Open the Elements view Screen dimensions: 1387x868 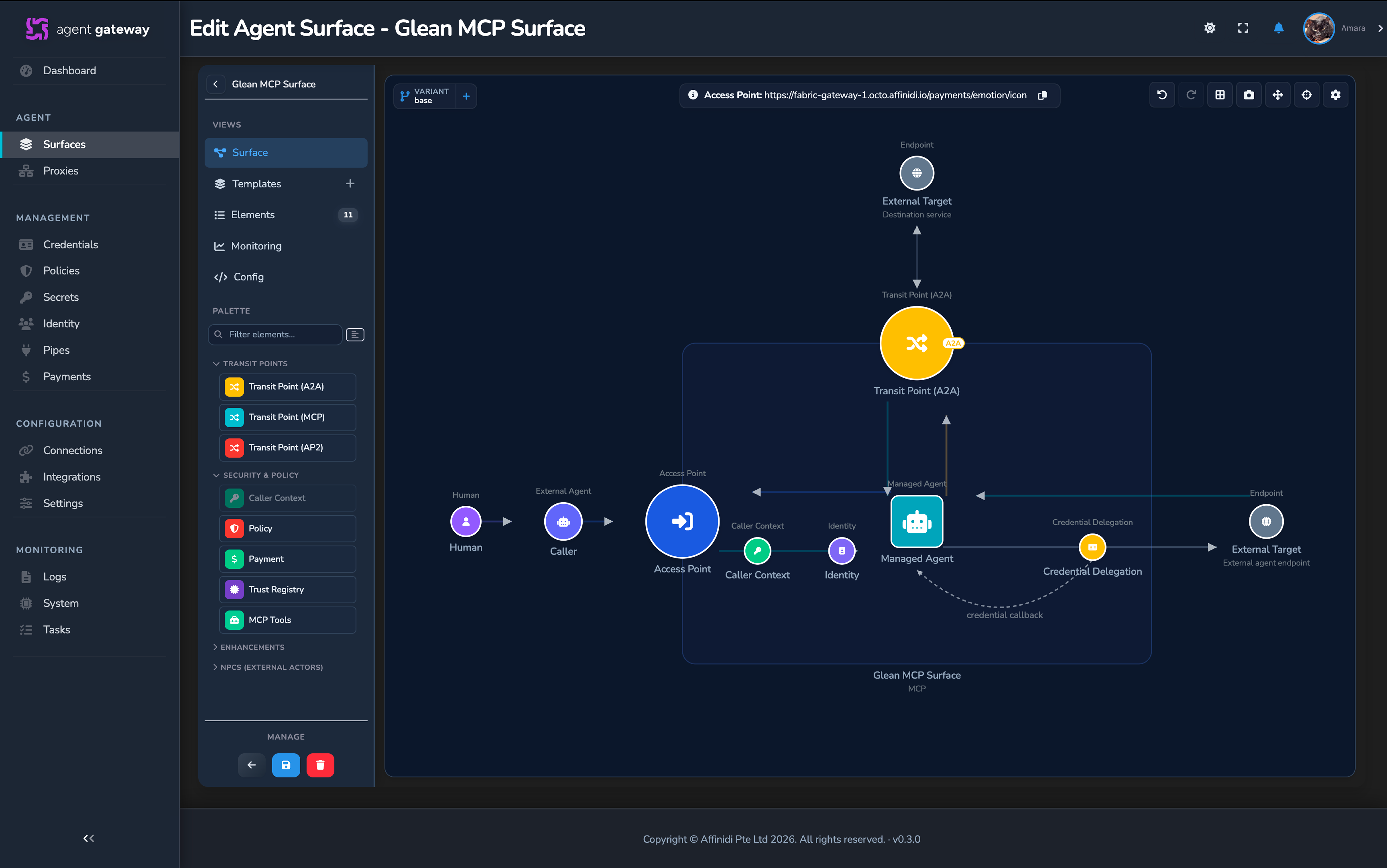point(286,215)
